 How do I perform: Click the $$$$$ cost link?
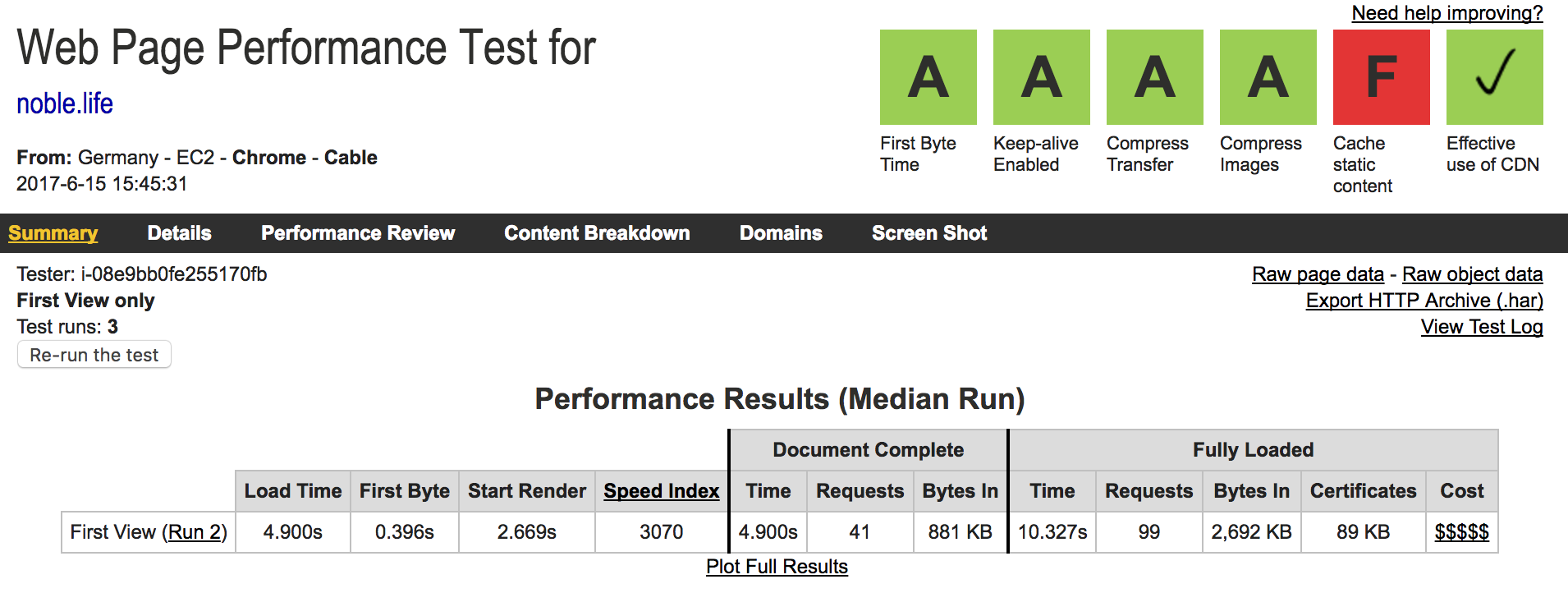click(x=1462, y=532)
